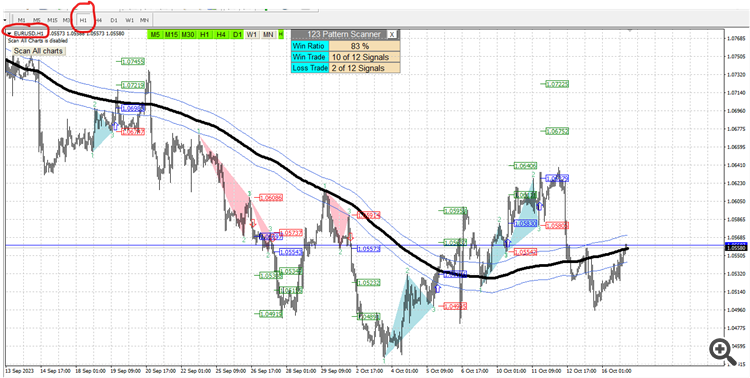Switch chart to W1 timeframe tab
Image resolution: width=750 pixels, height=378 pixels.
click(x=130, y=20)
